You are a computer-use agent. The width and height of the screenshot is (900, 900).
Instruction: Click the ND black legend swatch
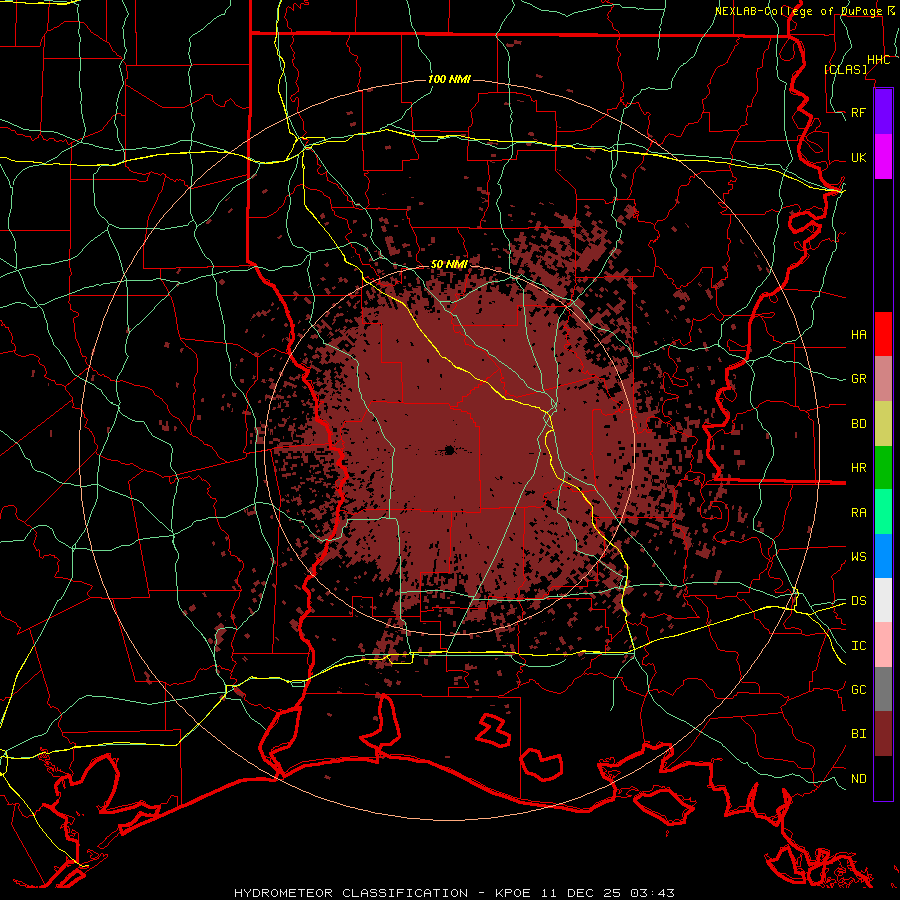[883, 778]
